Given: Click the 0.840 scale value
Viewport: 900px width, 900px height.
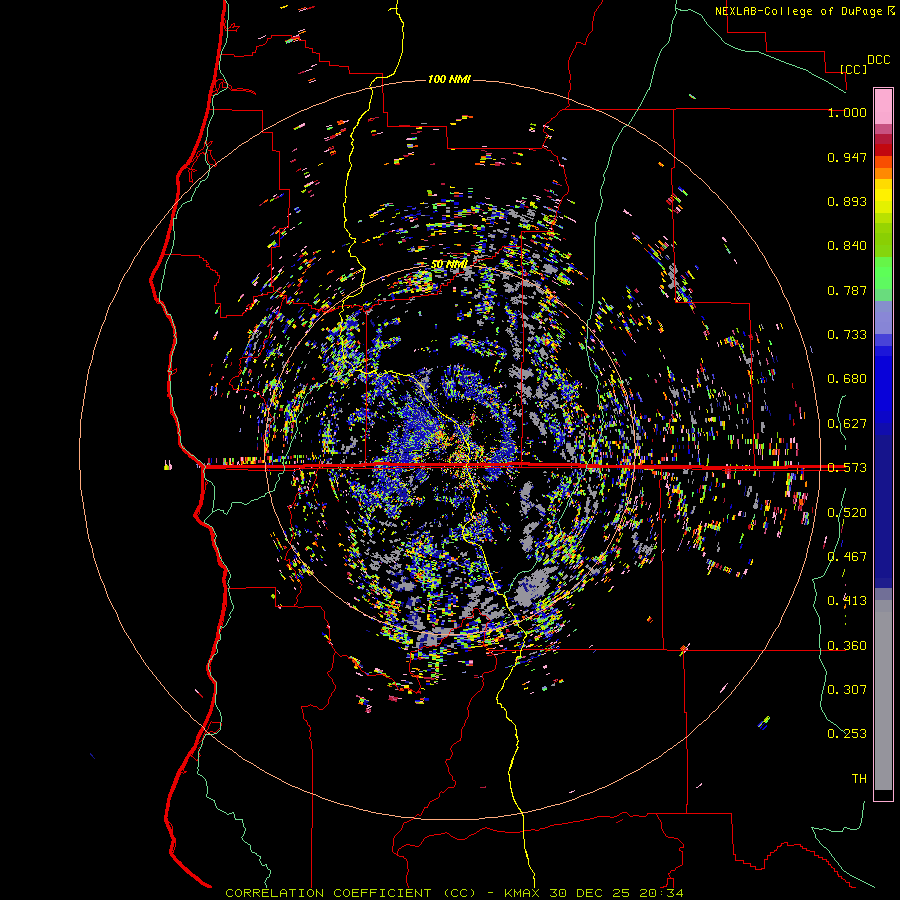Looking at the screenshot, I should [847, 246].
